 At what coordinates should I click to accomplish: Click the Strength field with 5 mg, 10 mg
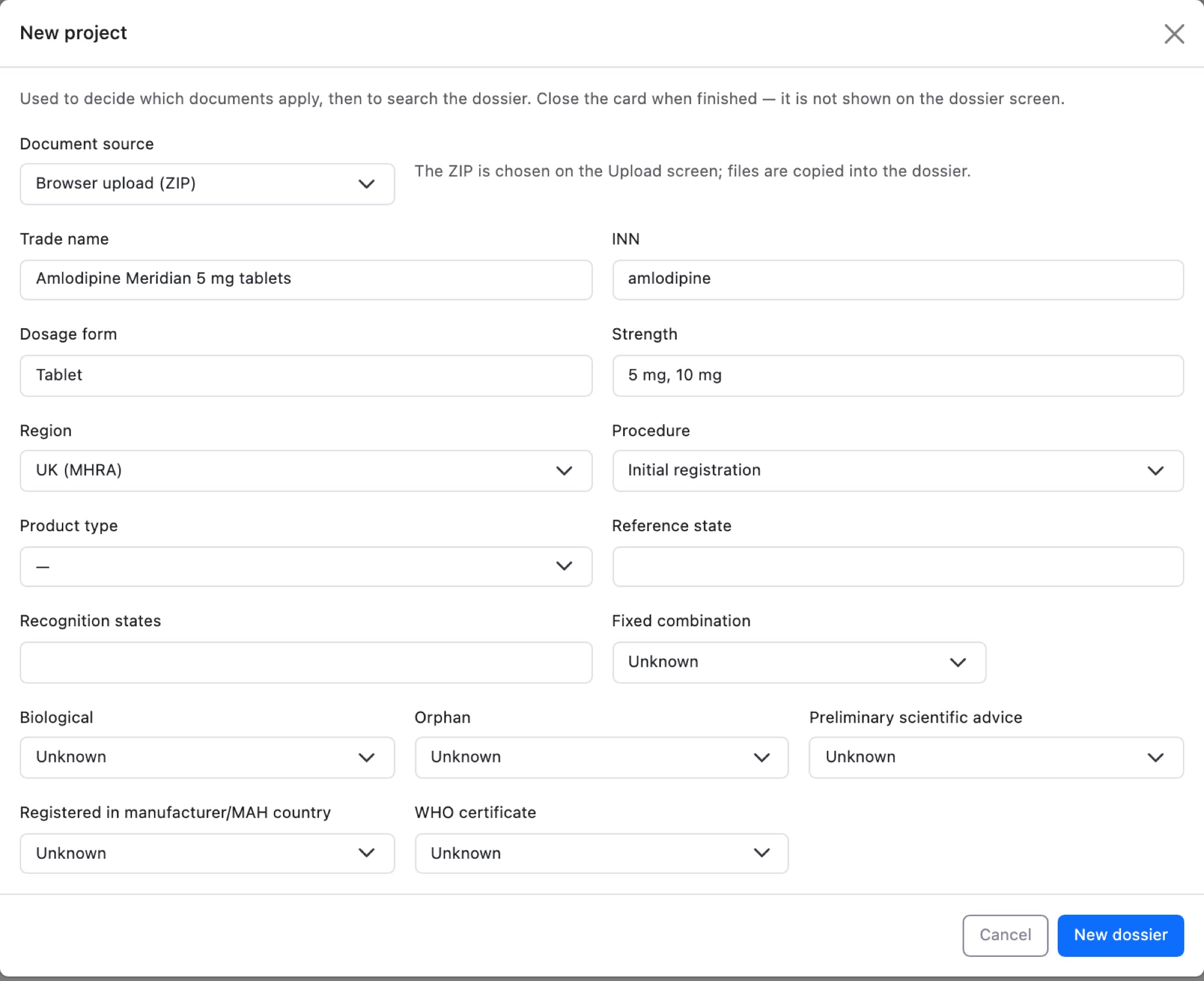click(898, 375)
